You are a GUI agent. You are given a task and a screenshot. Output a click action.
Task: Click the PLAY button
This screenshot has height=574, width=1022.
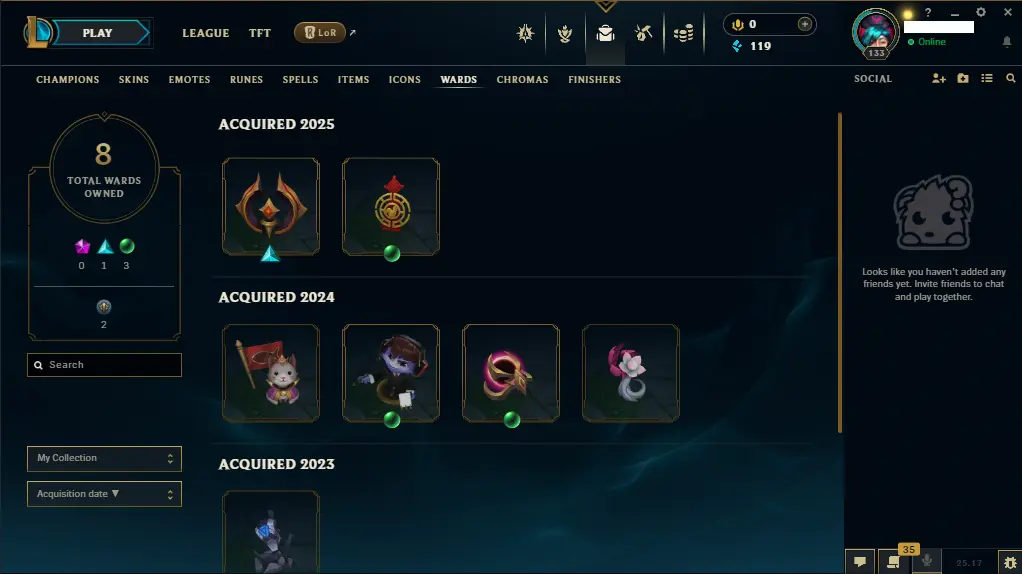[x=98, y=33]
